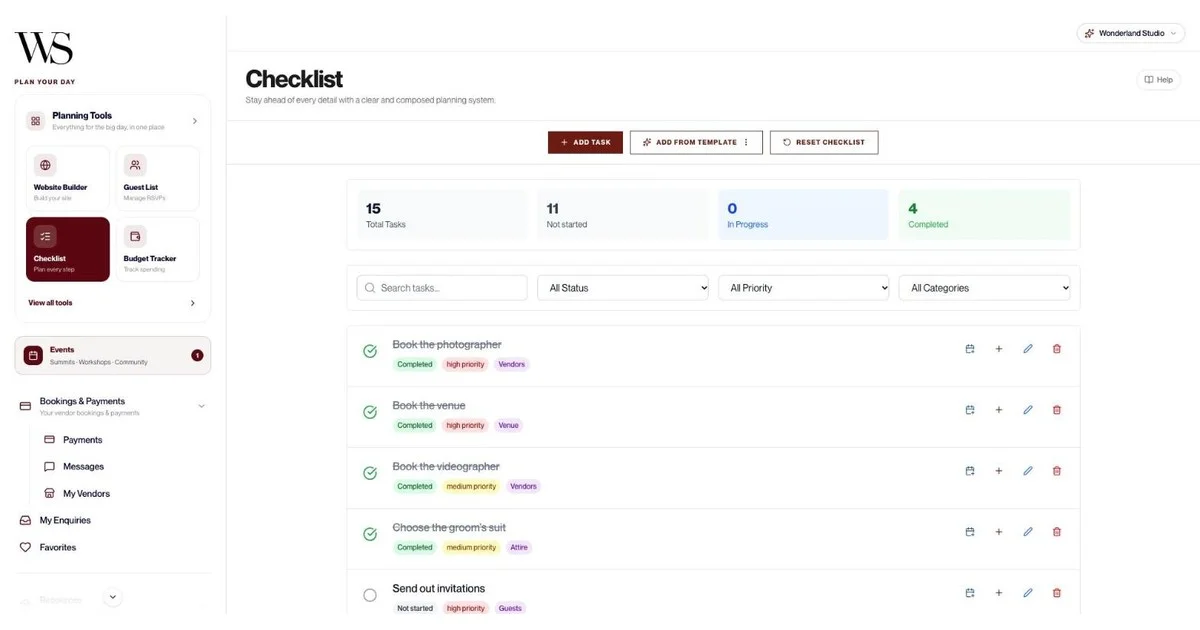
Task: Open calendar icon for Book the videographer
Action: pos(970,471)
